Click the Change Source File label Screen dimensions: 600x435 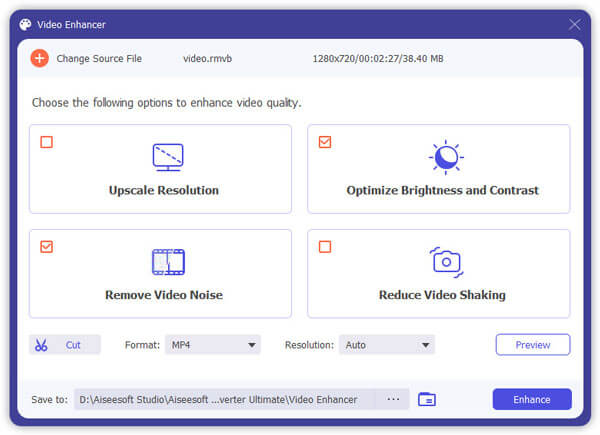coord(99,59)
